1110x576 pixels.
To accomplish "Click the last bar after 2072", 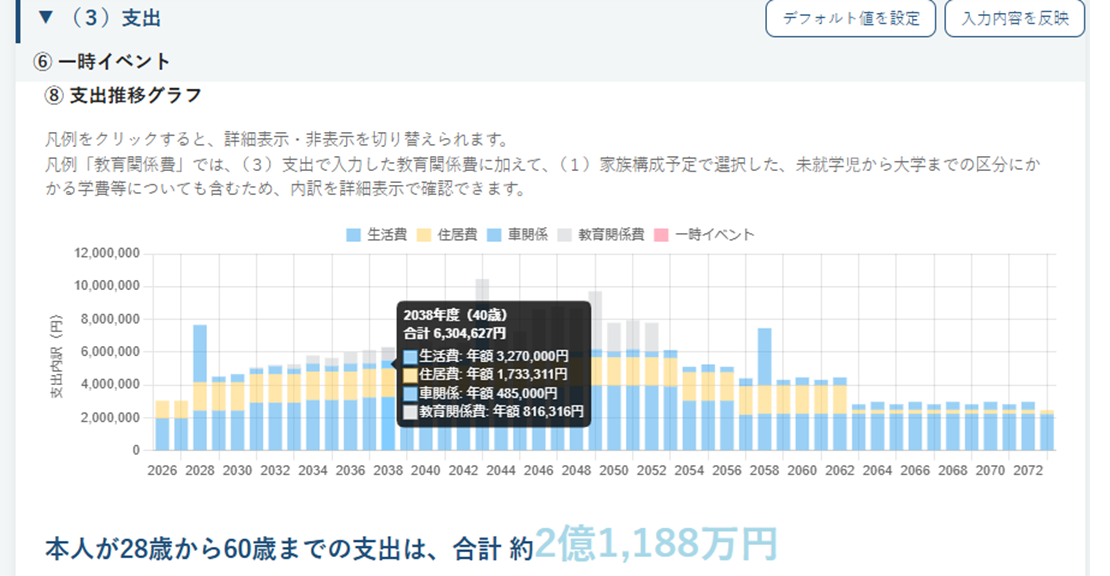I will coord(1047,430).
